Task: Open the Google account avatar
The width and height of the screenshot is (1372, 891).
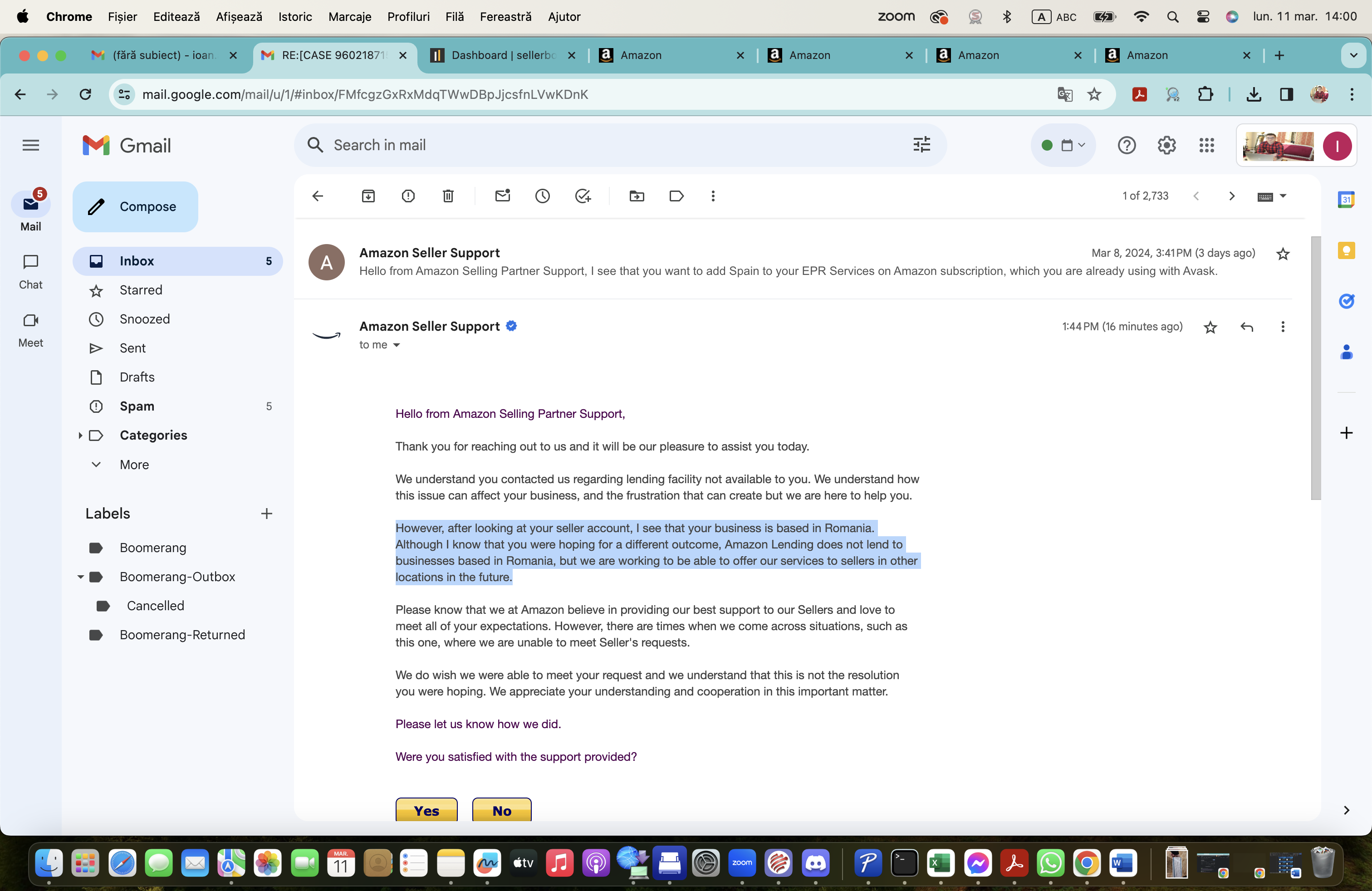Action: [1337, 146]
